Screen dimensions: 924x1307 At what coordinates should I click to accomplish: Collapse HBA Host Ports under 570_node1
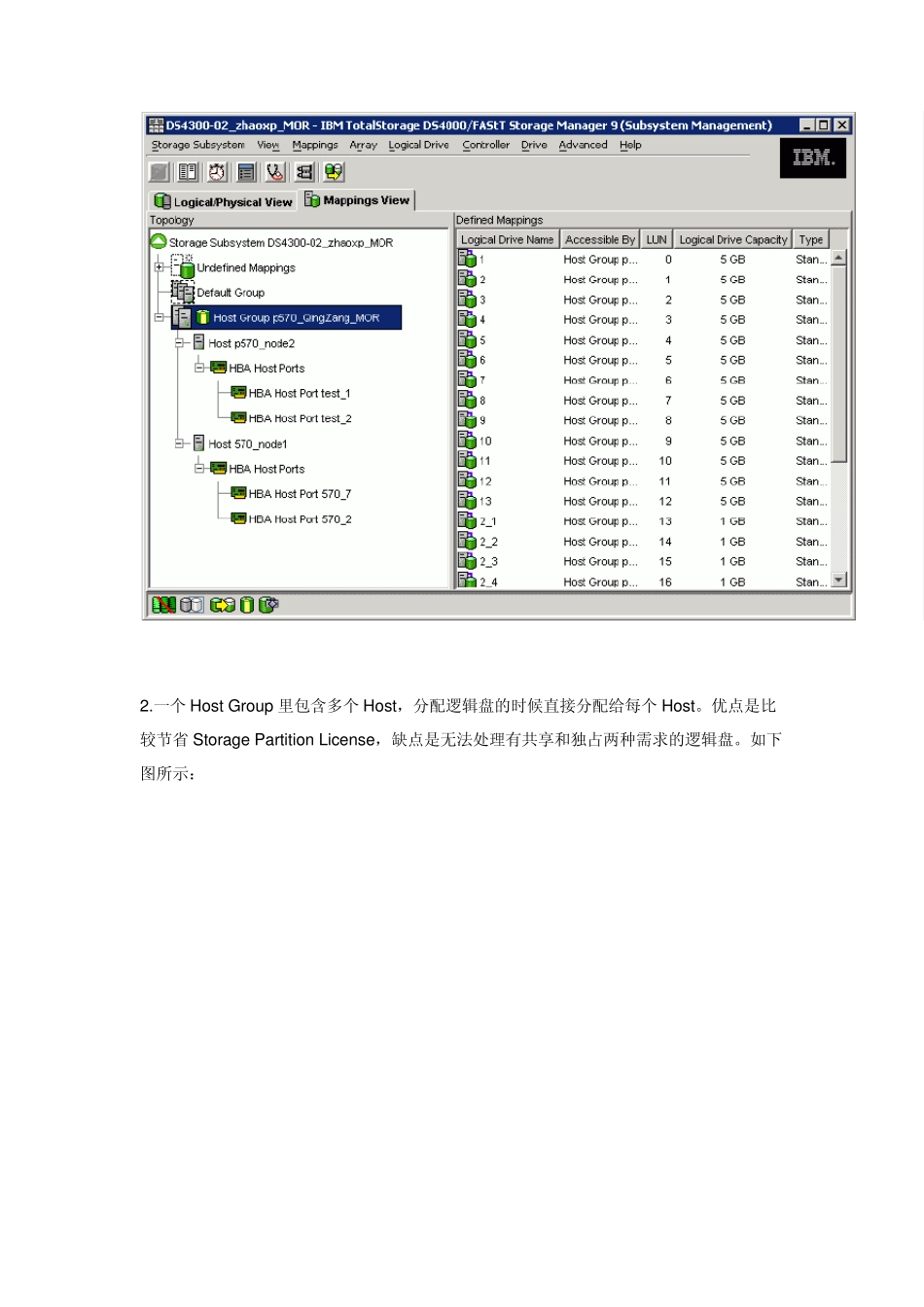click(198, 469)
